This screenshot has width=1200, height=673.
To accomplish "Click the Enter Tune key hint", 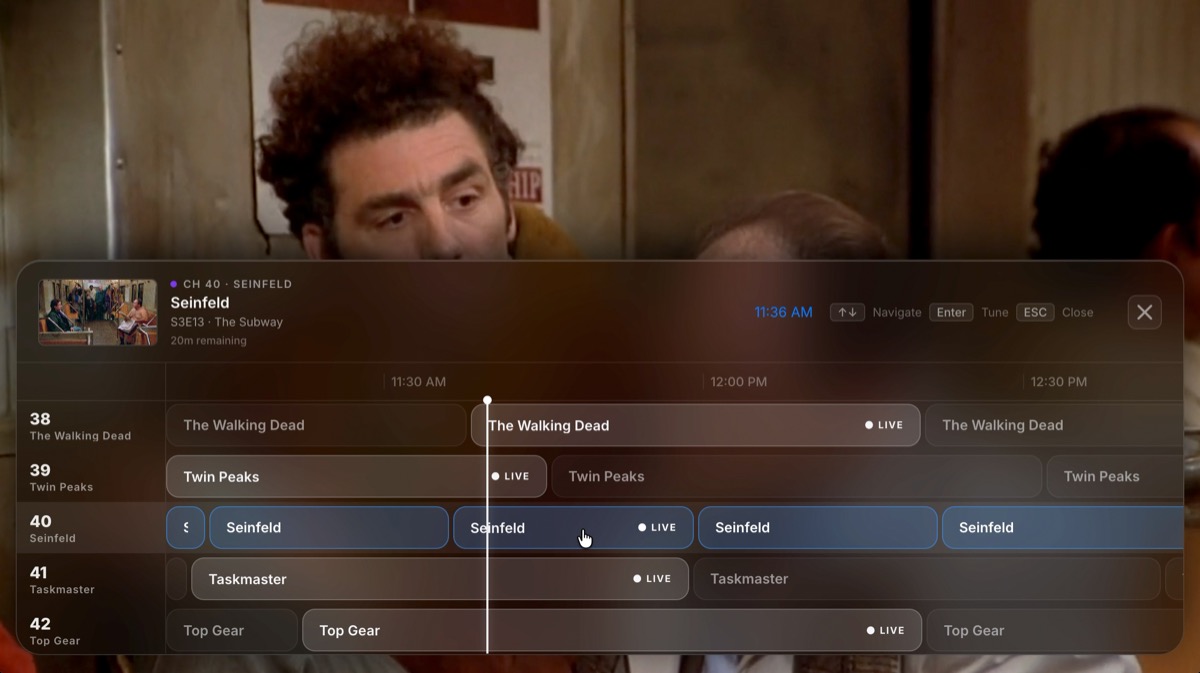I will [951, 312].
